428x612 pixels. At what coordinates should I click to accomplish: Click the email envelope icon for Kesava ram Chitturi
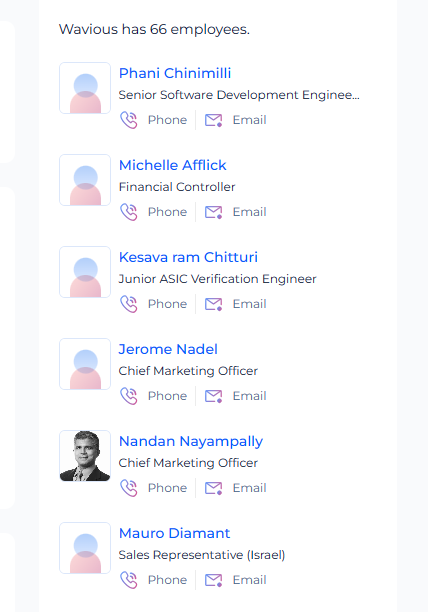coord(213,304)
